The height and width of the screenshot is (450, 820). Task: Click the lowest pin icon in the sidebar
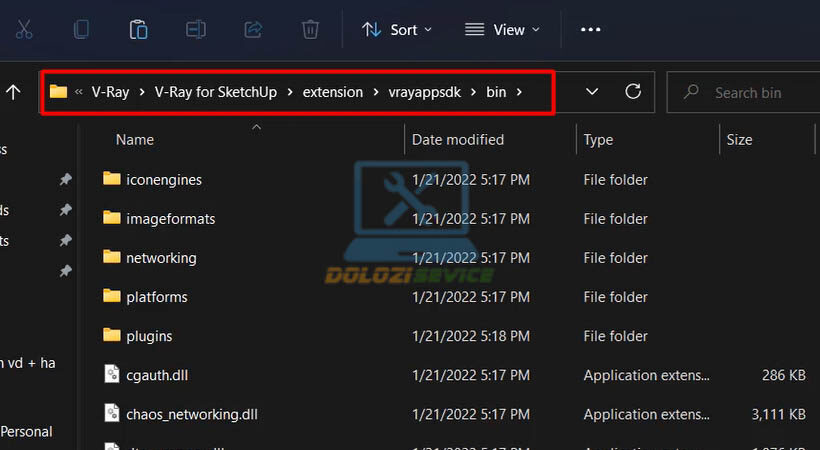(65, 271)
